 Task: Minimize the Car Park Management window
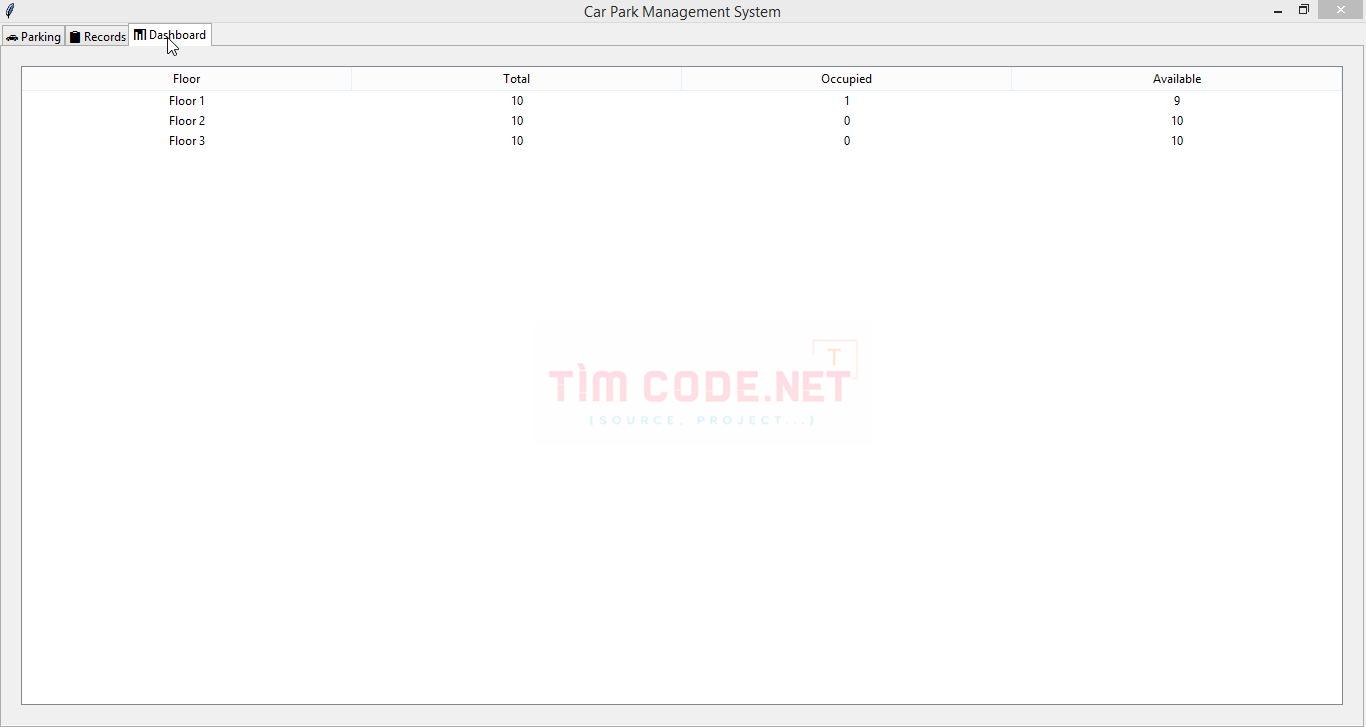pos(1278,11)
